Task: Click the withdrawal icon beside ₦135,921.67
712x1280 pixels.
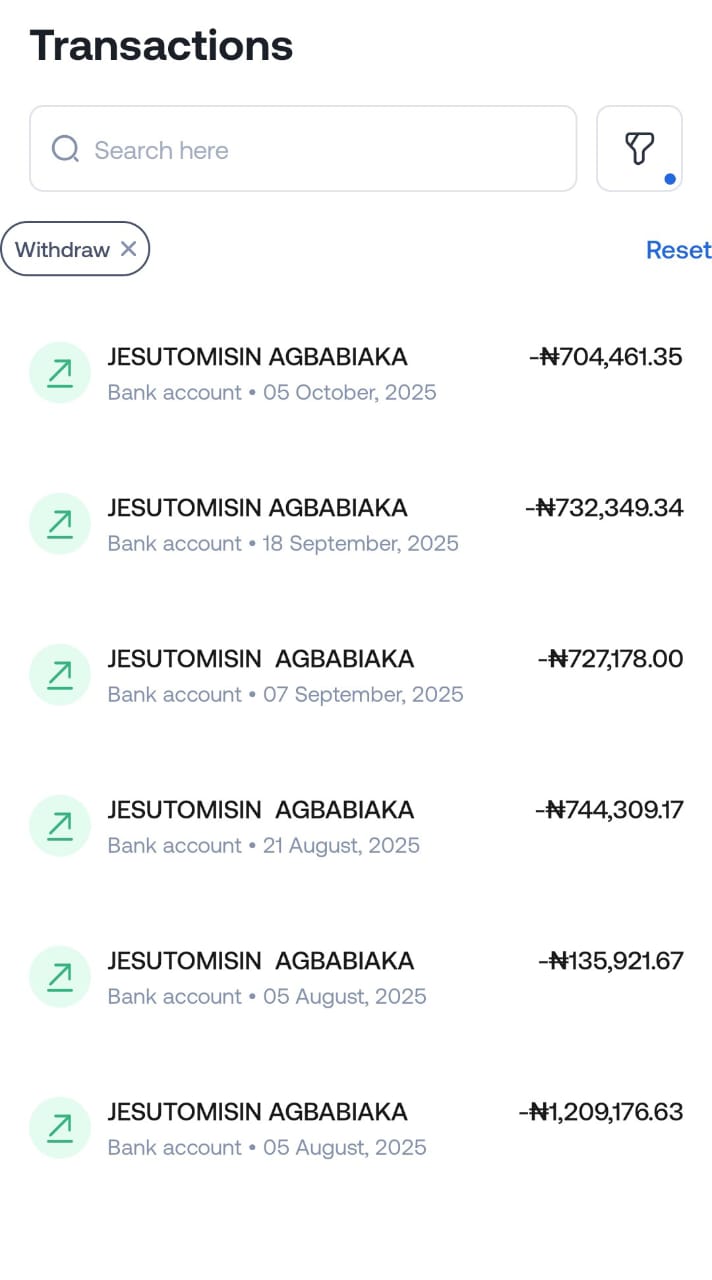Action: (60, 977)
